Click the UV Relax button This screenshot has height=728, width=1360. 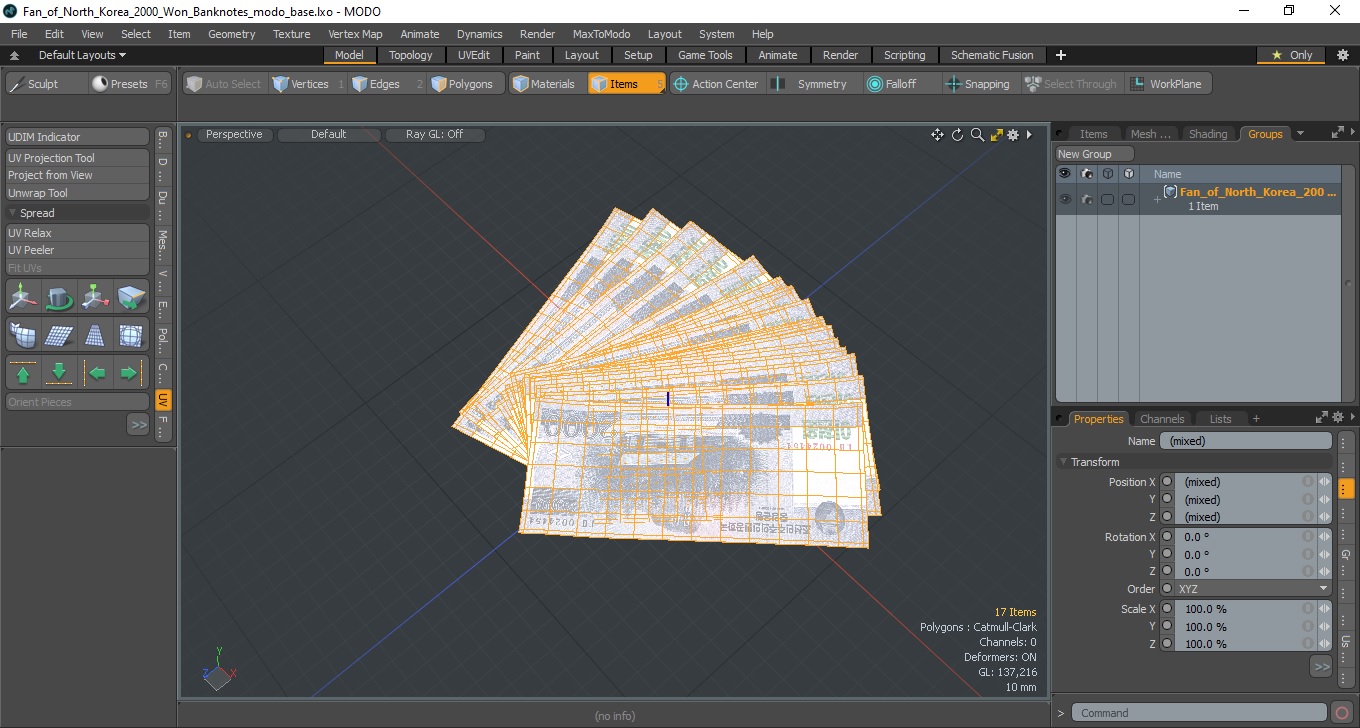tap(78, 233)
